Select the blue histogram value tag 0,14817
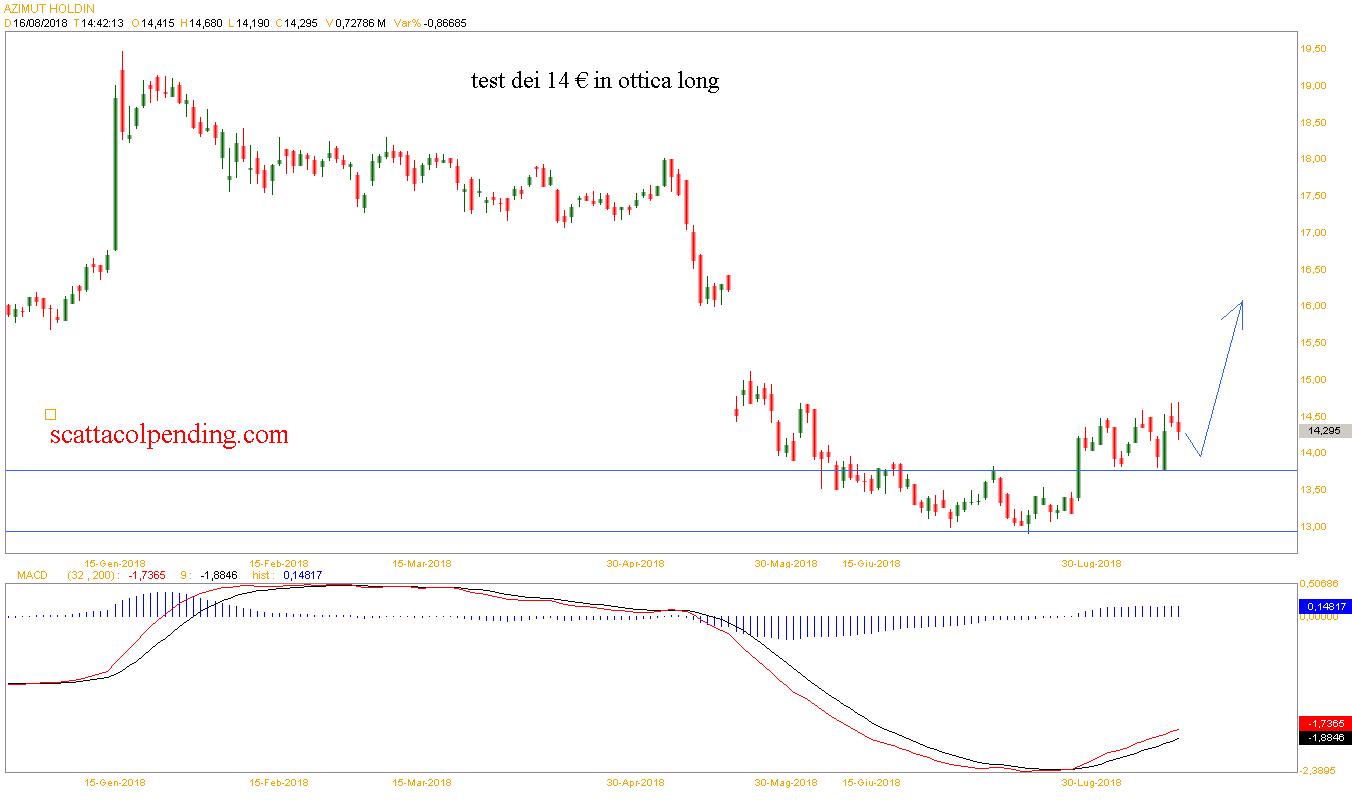The height and width of the screenshot is (800, 1352). [1324, 606]
